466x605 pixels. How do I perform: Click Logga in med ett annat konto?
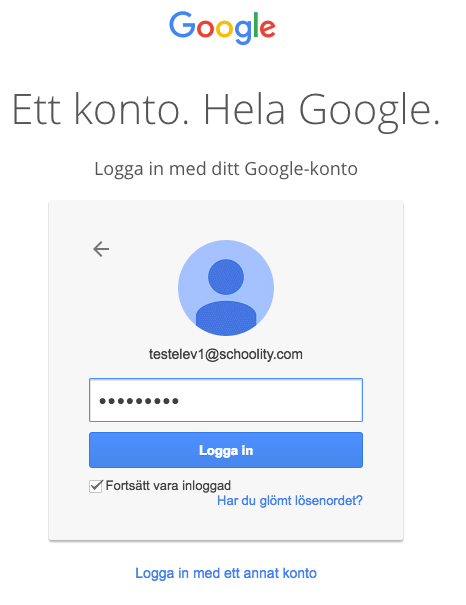point(226,573)
